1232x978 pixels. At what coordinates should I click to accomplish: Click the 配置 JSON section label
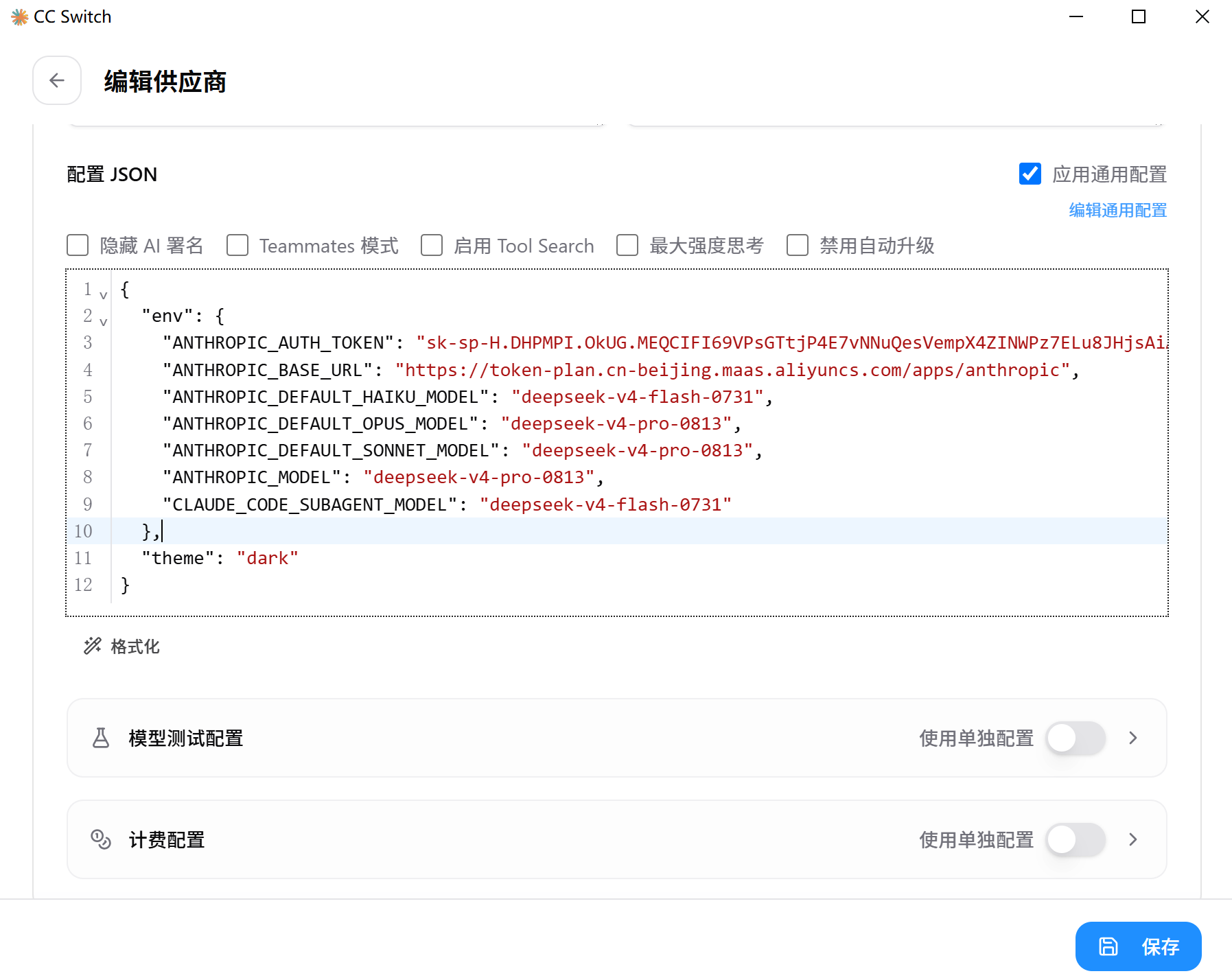point(112,174)
